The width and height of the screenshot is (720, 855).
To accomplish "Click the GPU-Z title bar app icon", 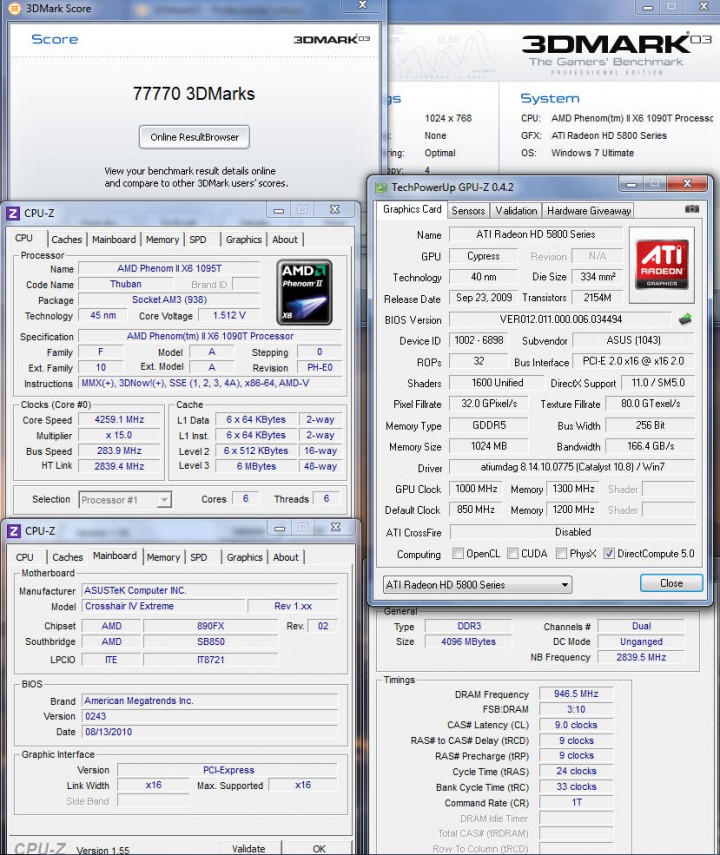I will click(x=380, y=188).
